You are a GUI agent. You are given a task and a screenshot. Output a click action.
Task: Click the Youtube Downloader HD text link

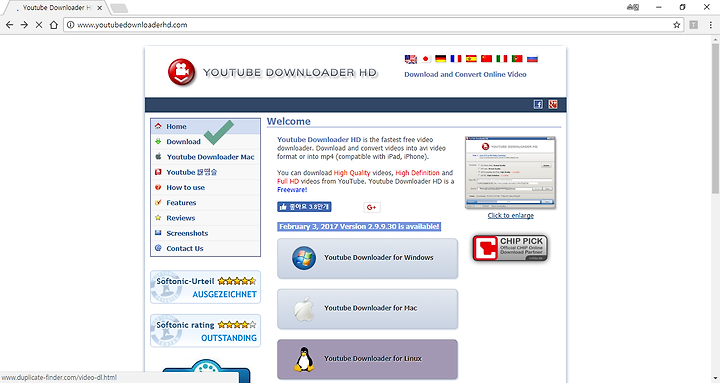point(319,140)
